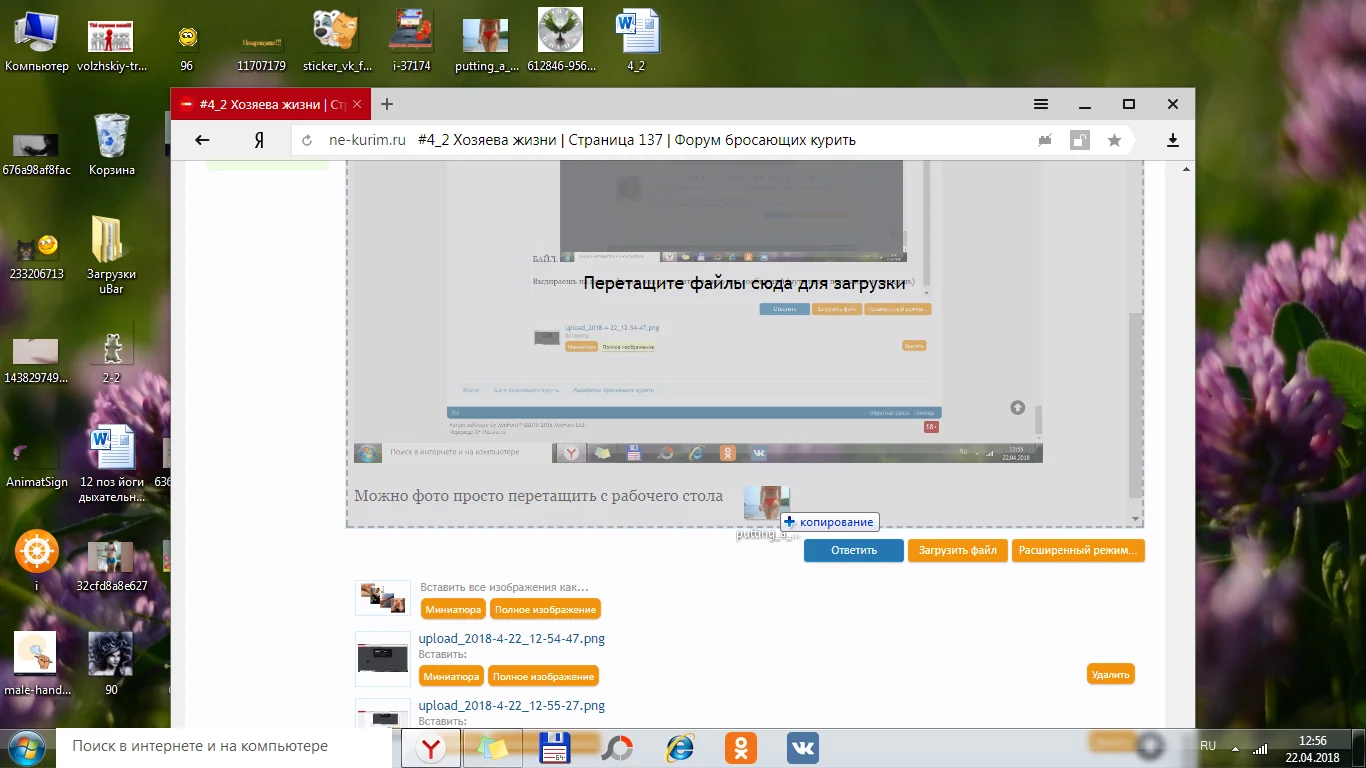Select the 'Компьютер' desktop icon
Image resolution: width=1366 pixels, height=768 pixels.
click(37, 41)
